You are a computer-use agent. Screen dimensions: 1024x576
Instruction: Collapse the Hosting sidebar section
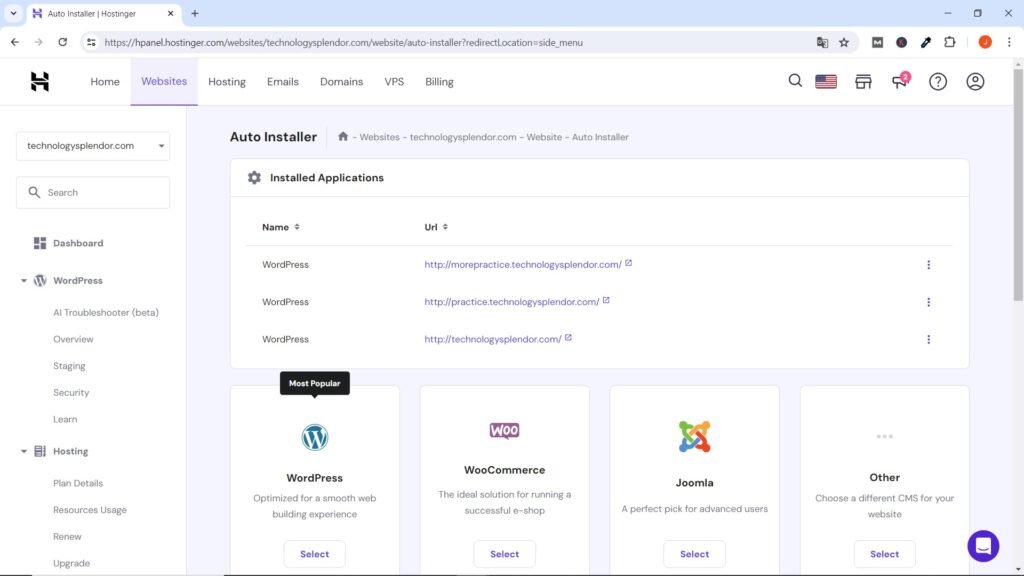(23, 451)
